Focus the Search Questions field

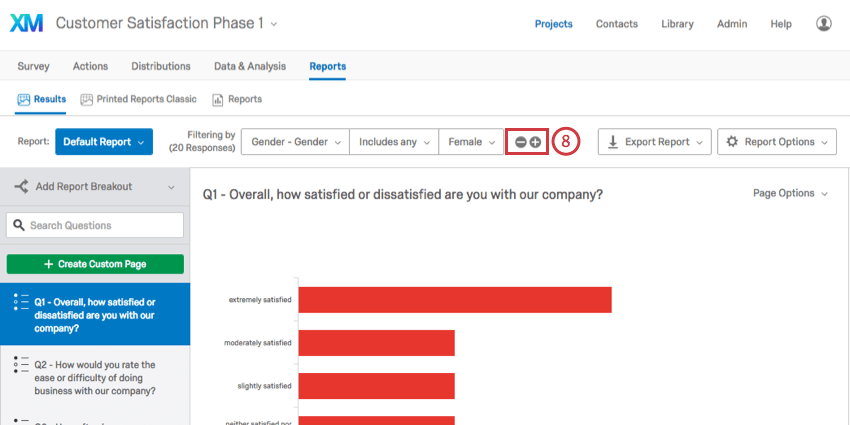tap(95, 225)
